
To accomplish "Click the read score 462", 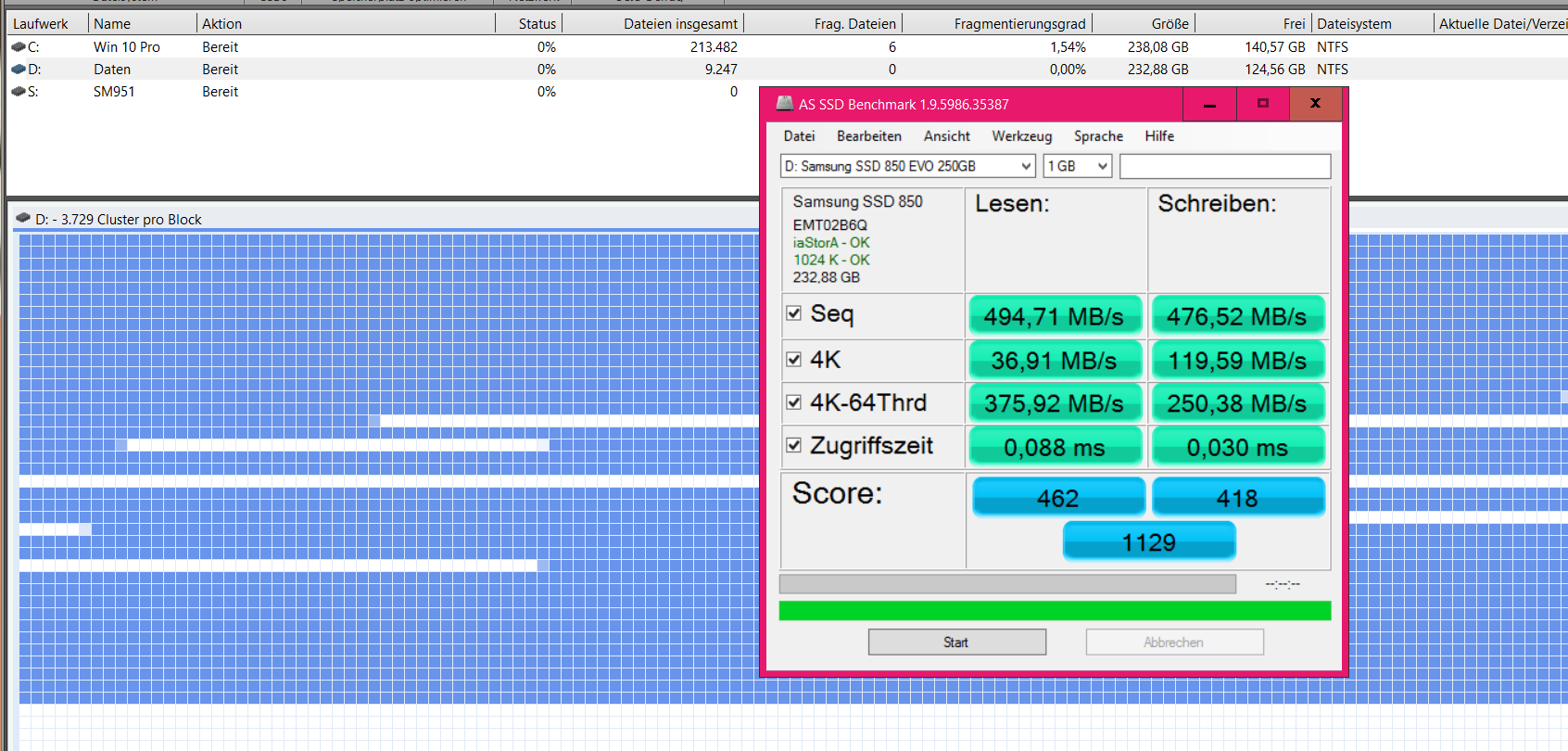I will (1058, 497).
